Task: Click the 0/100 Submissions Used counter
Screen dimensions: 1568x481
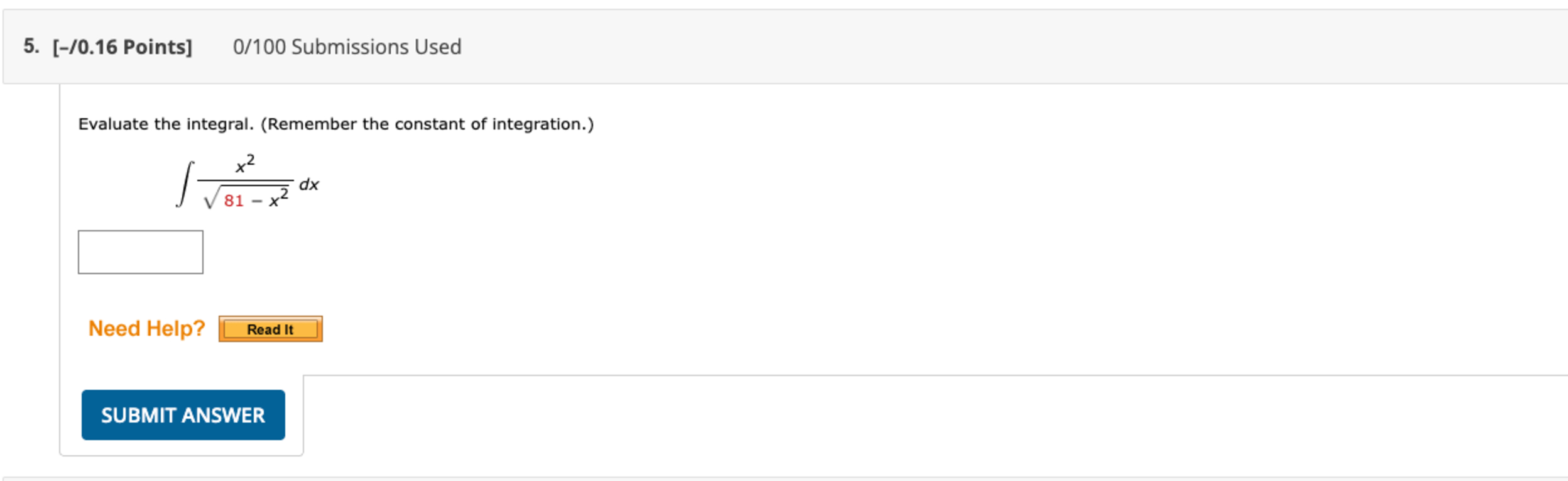Action: (x=347, y=46)
